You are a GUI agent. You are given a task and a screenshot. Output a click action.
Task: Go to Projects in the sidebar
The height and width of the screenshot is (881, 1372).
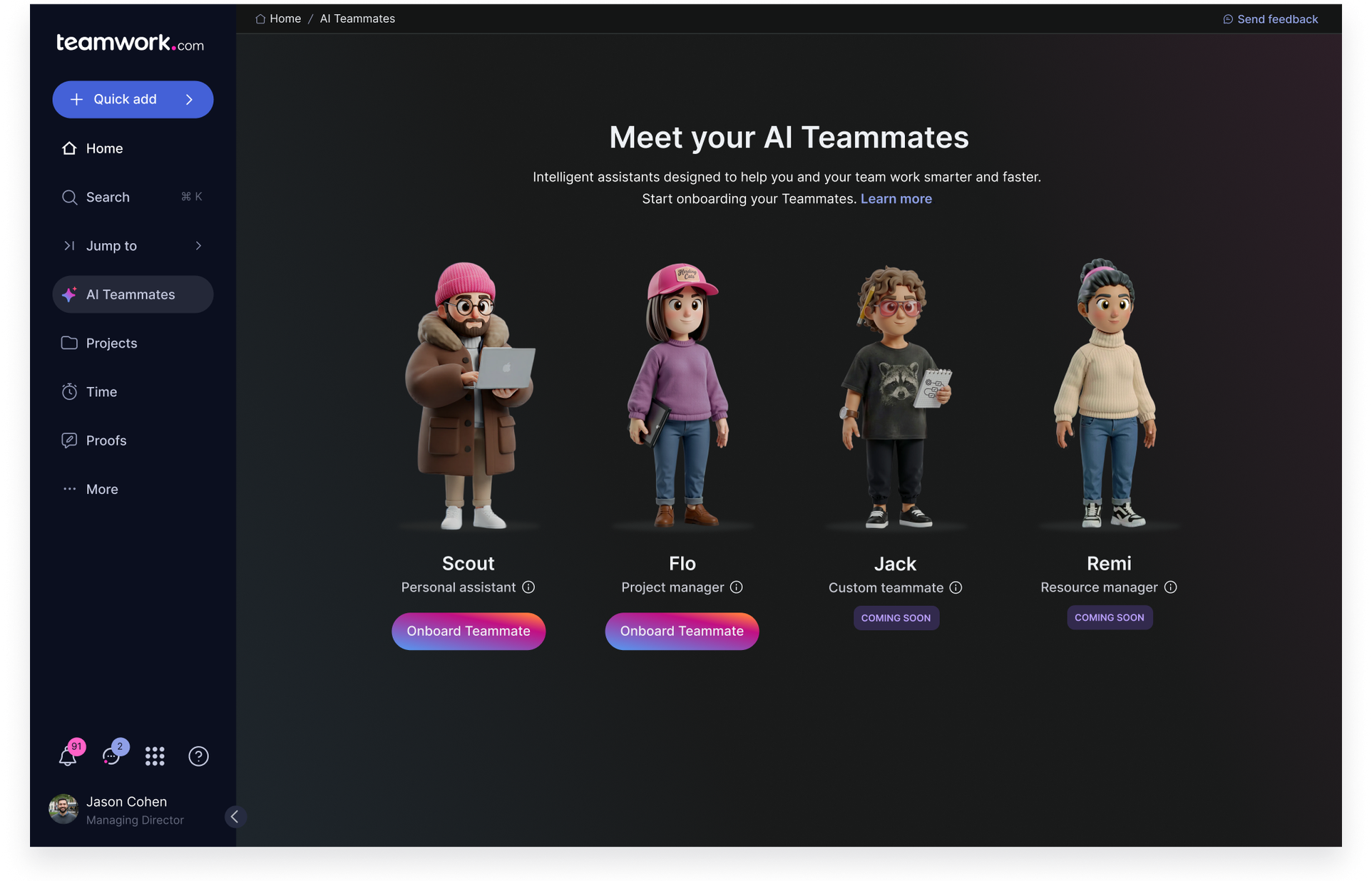(111, 344)
